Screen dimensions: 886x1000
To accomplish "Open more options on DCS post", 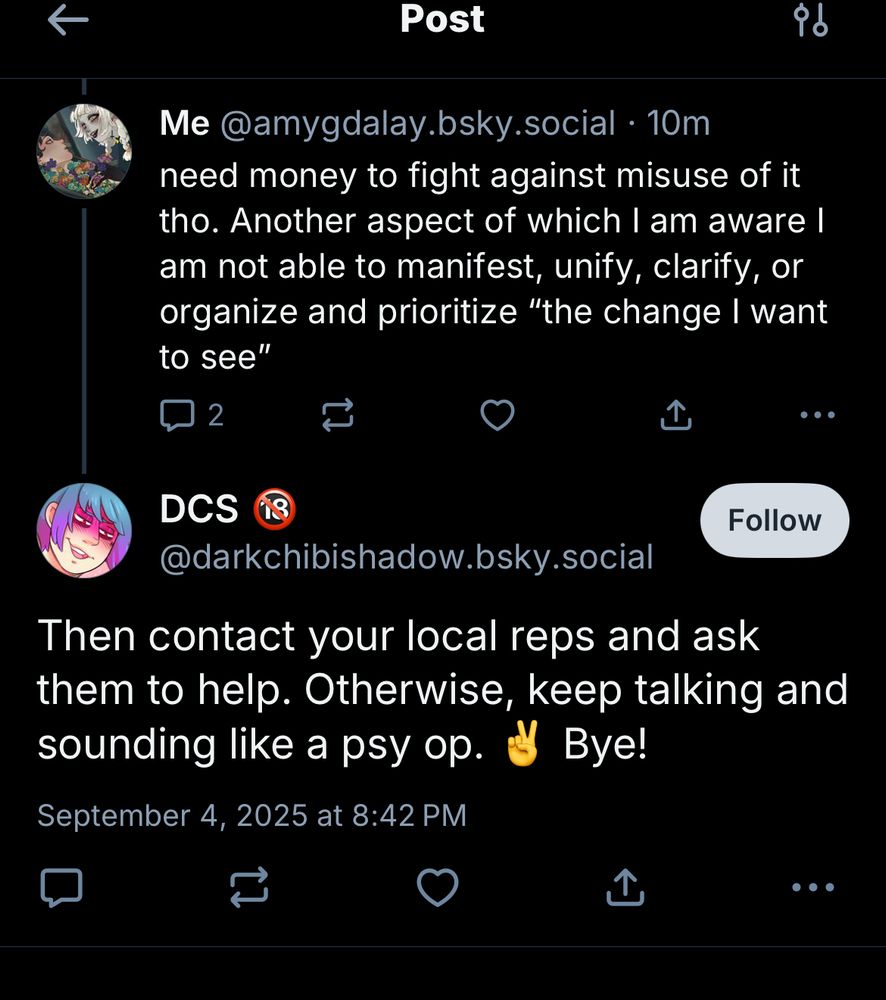I will point(811,887).
